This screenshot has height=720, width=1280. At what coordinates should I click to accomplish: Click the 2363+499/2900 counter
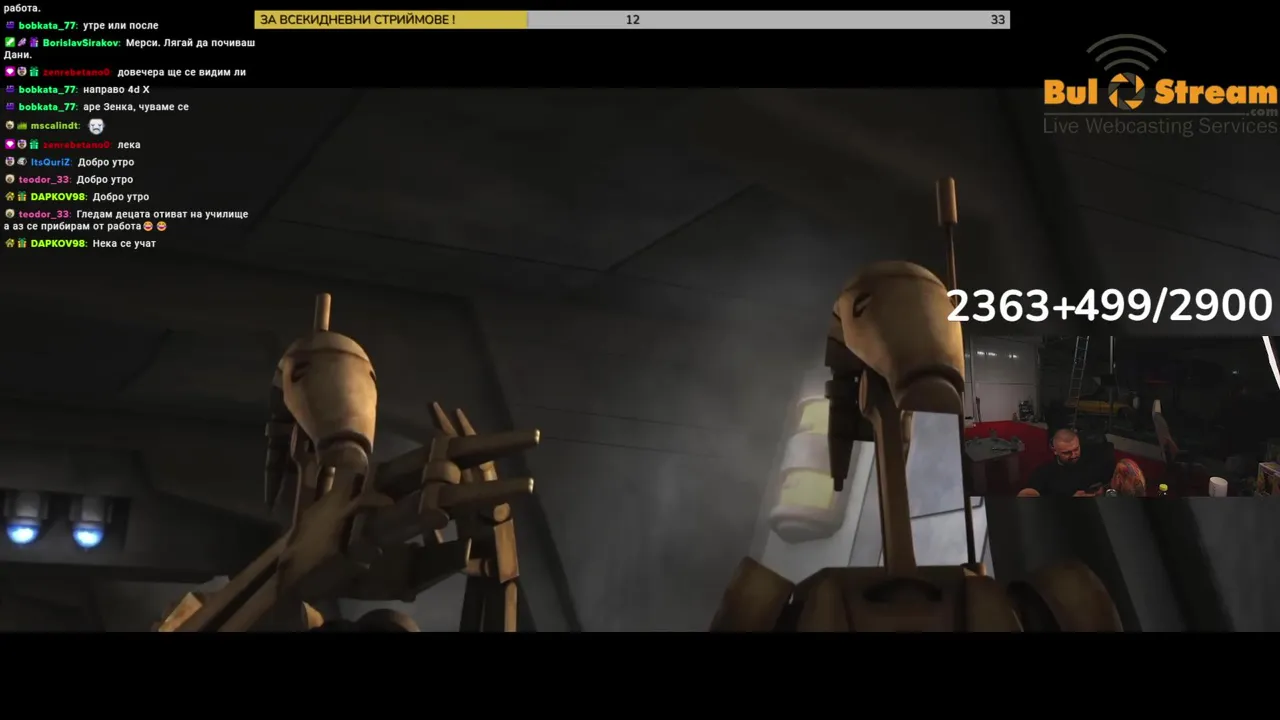[x=1109, y=306]
